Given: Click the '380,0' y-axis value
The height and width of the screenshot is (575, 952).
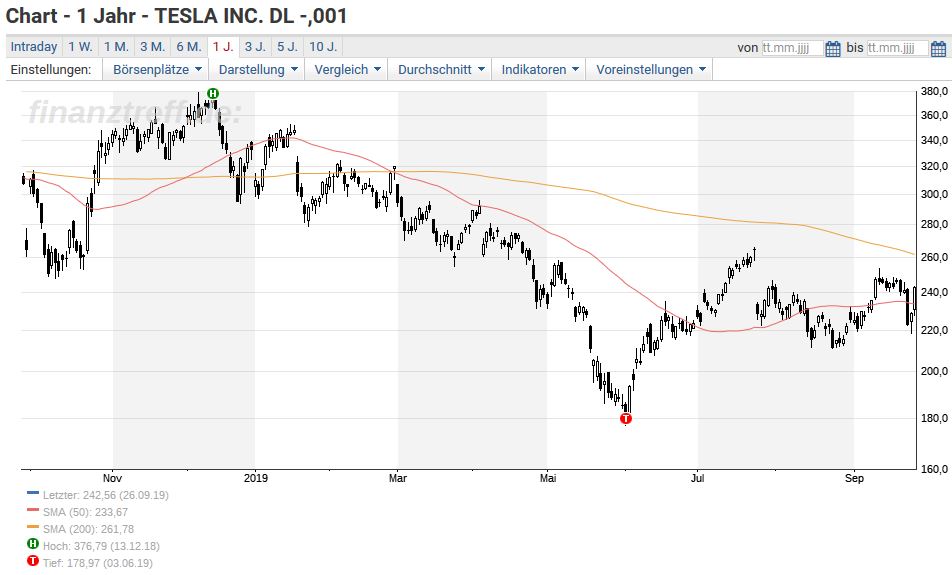Looking at the screenshot, I should pos(934,92).
